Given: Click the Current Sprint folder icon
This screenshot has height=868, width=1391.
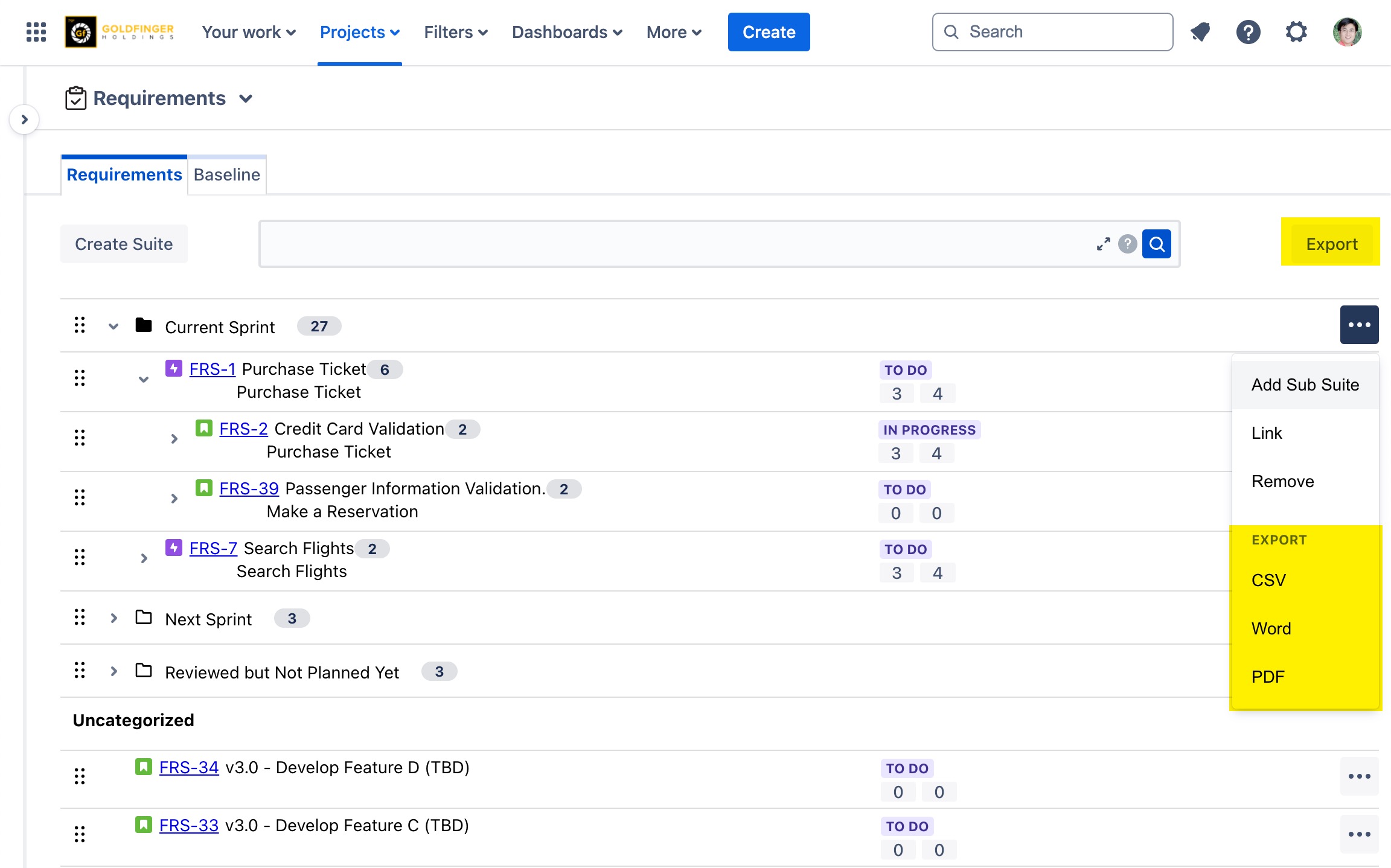Looking at the screenshot, I should coord(143,325).
